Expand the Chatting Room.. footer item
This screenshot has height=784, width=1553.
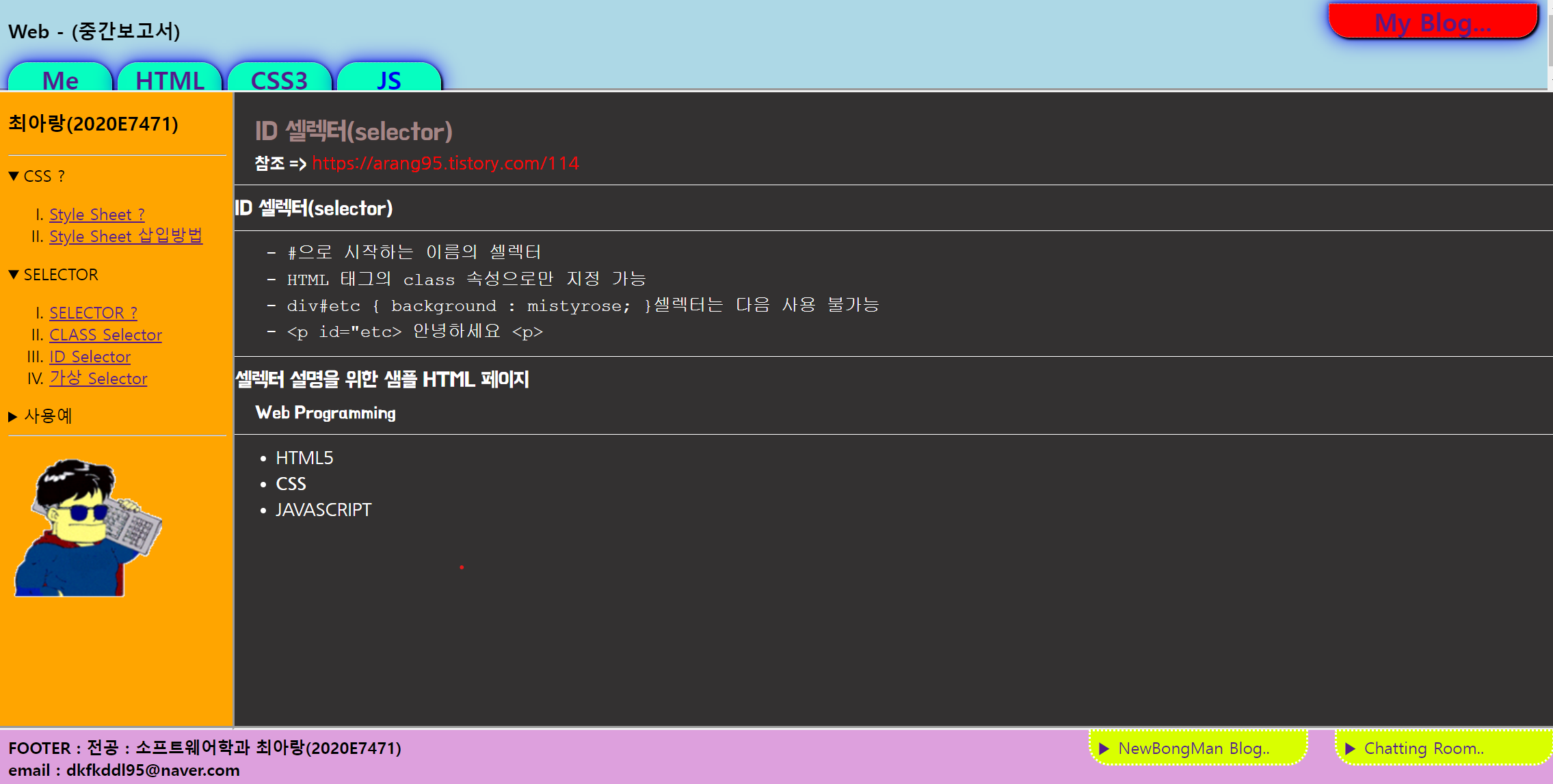1424,748
